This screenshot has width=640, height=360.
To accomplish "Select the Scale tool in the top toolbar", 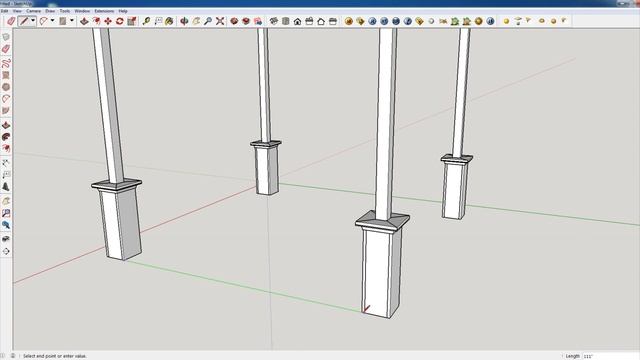I will 131,21.
